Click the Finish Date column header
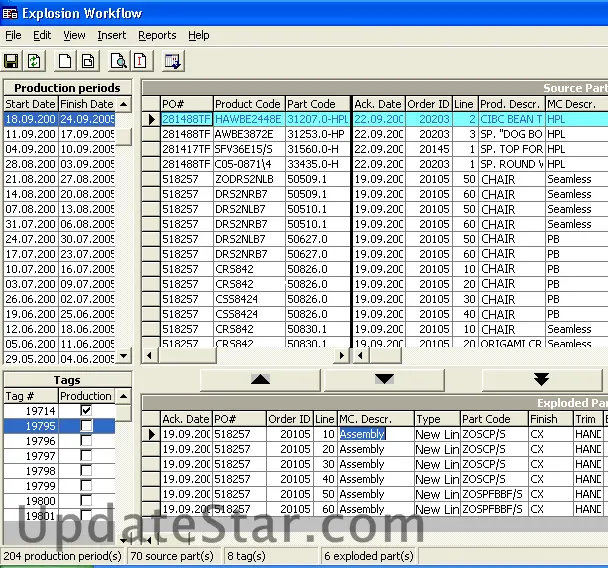Image resolution: width=608 pixels, height=568 pixels. [87, 104]
